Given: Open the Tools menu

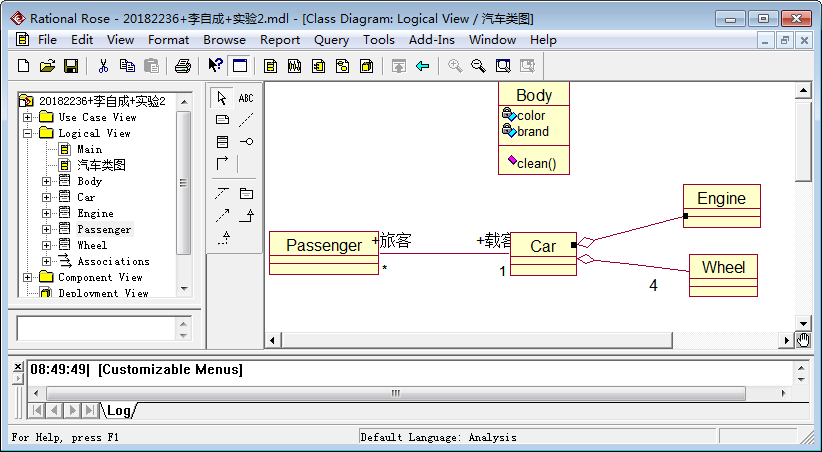Looking at the screenshot, I should pos(378,40).
